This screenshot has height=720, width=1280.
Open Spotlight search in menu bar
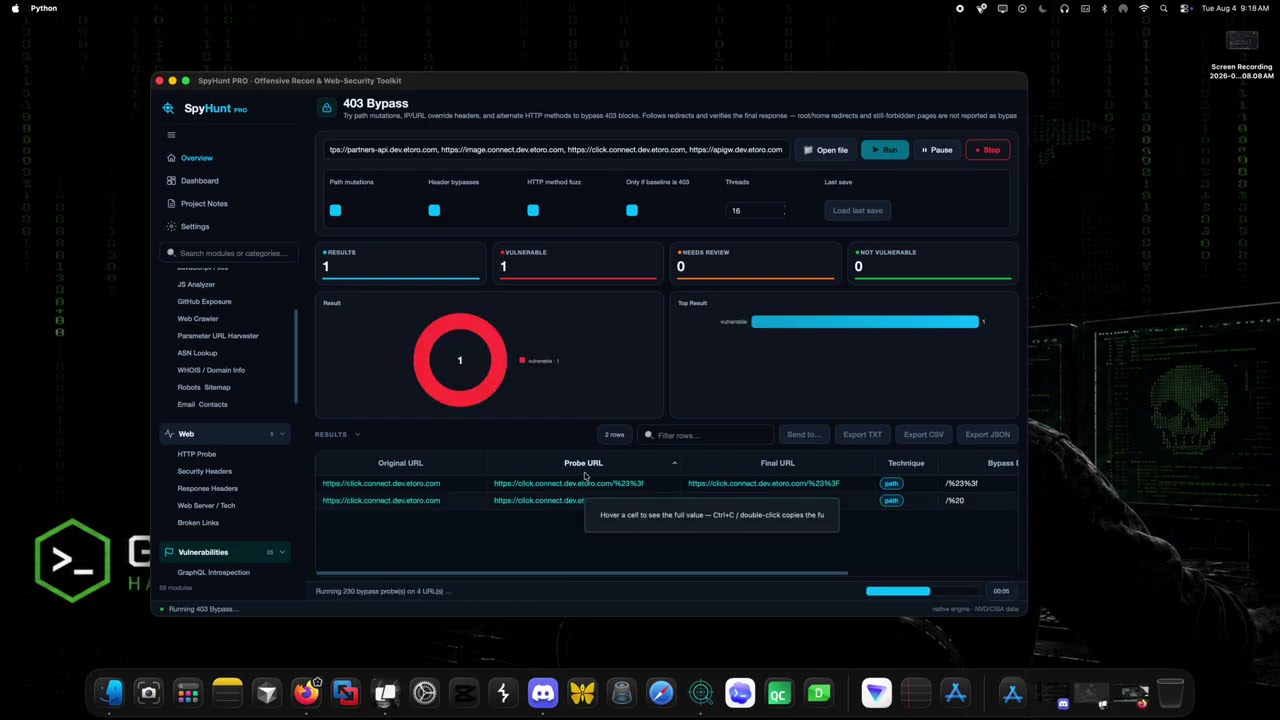[x=1164, y=8]
